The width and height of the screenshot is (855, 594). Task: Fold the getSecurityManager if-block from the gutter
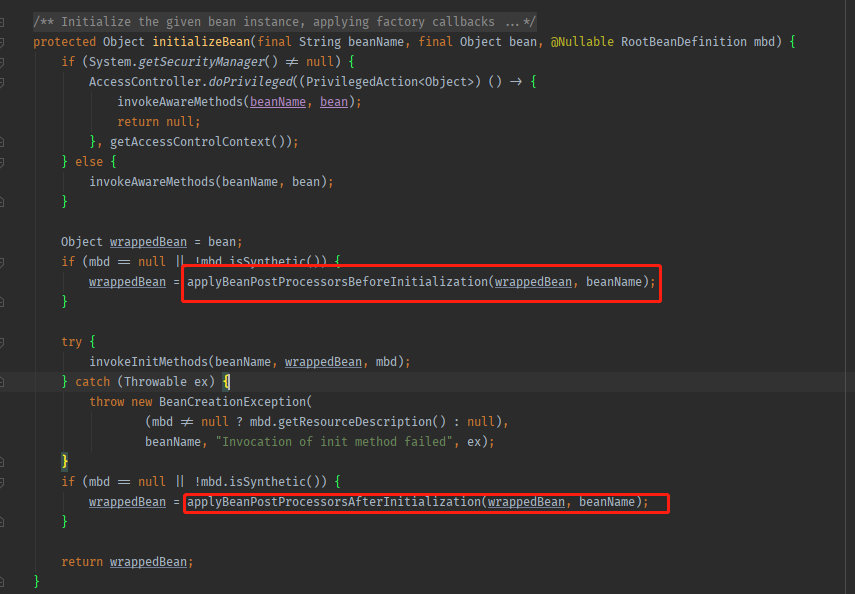tap(2, 62)
